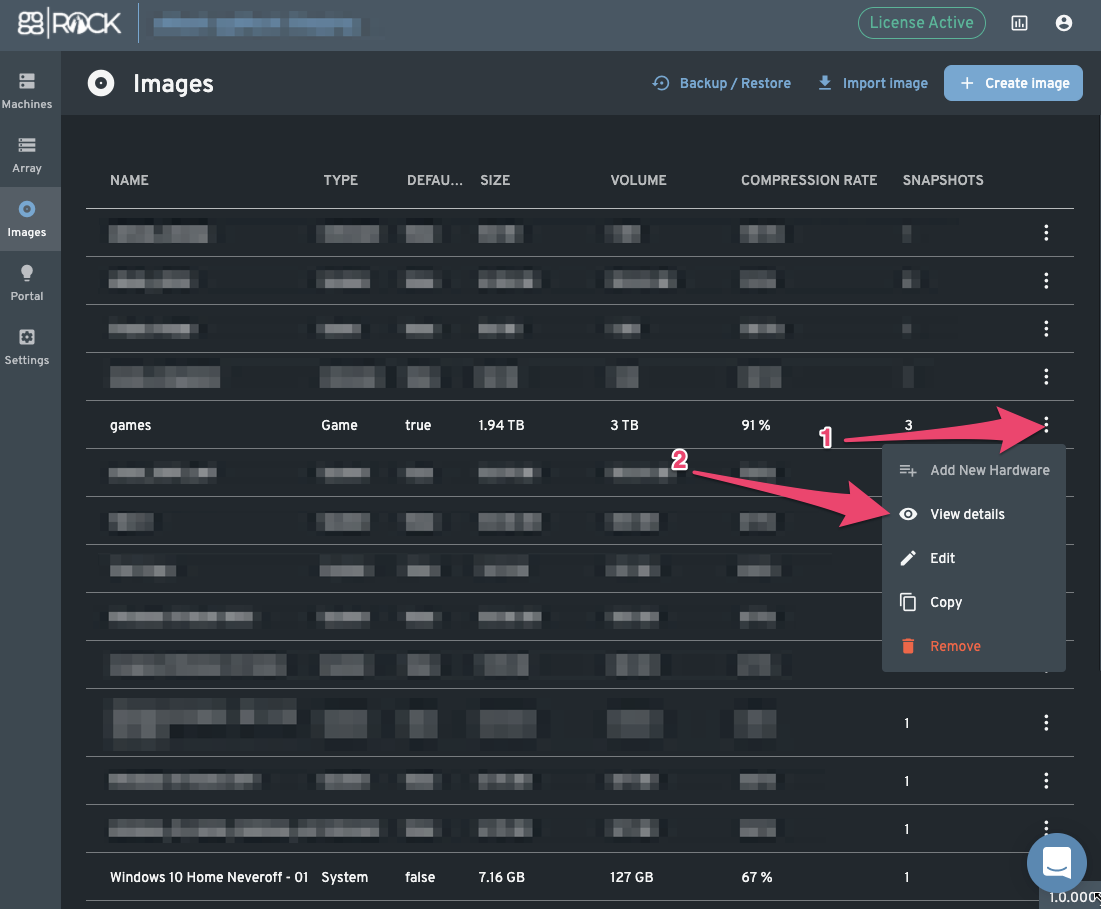
Task: Choose Copy in the context menu
Action: [973, 602]
